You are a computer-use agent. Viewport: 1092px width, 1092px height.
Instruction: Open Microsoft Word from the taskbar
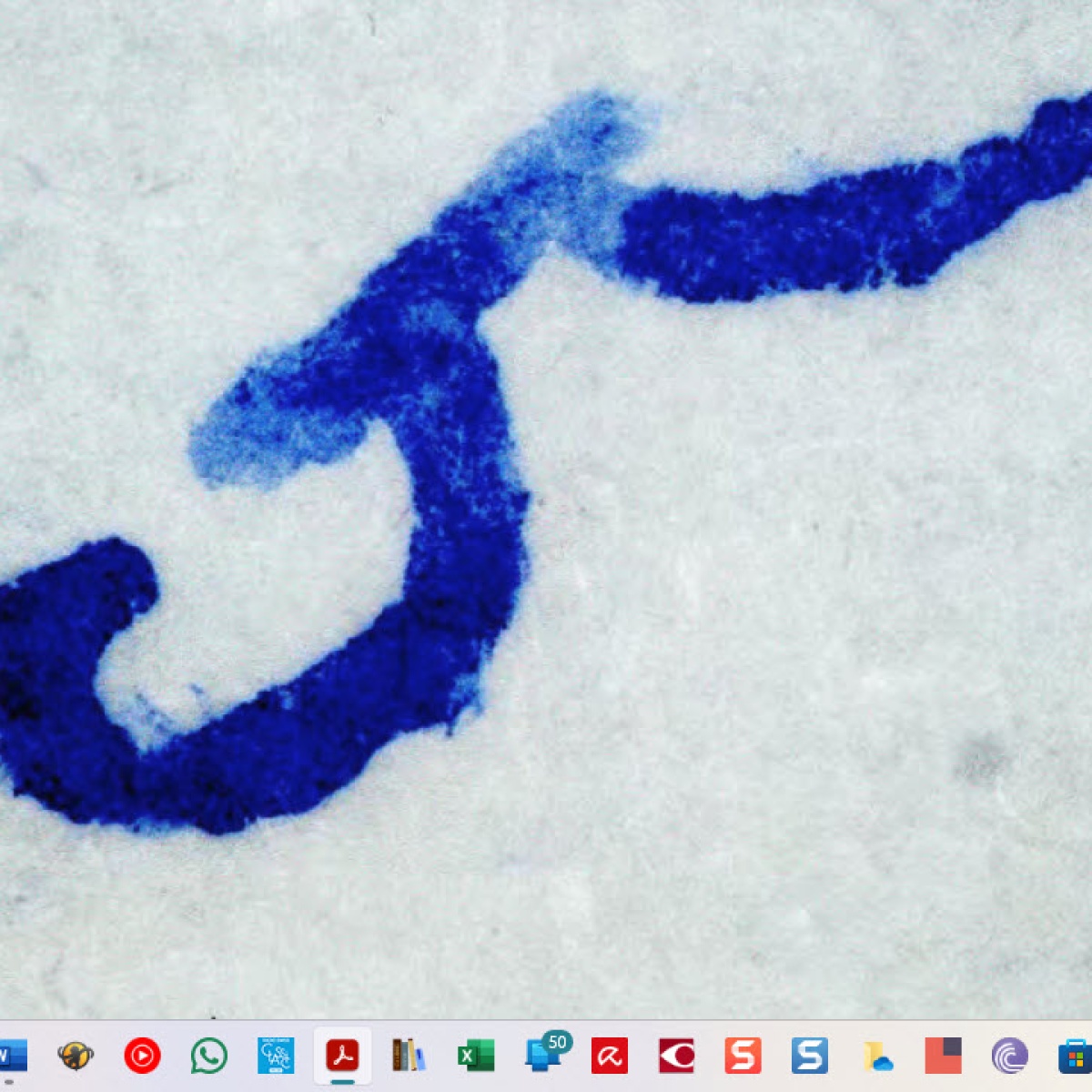(x=11, y=1056)
